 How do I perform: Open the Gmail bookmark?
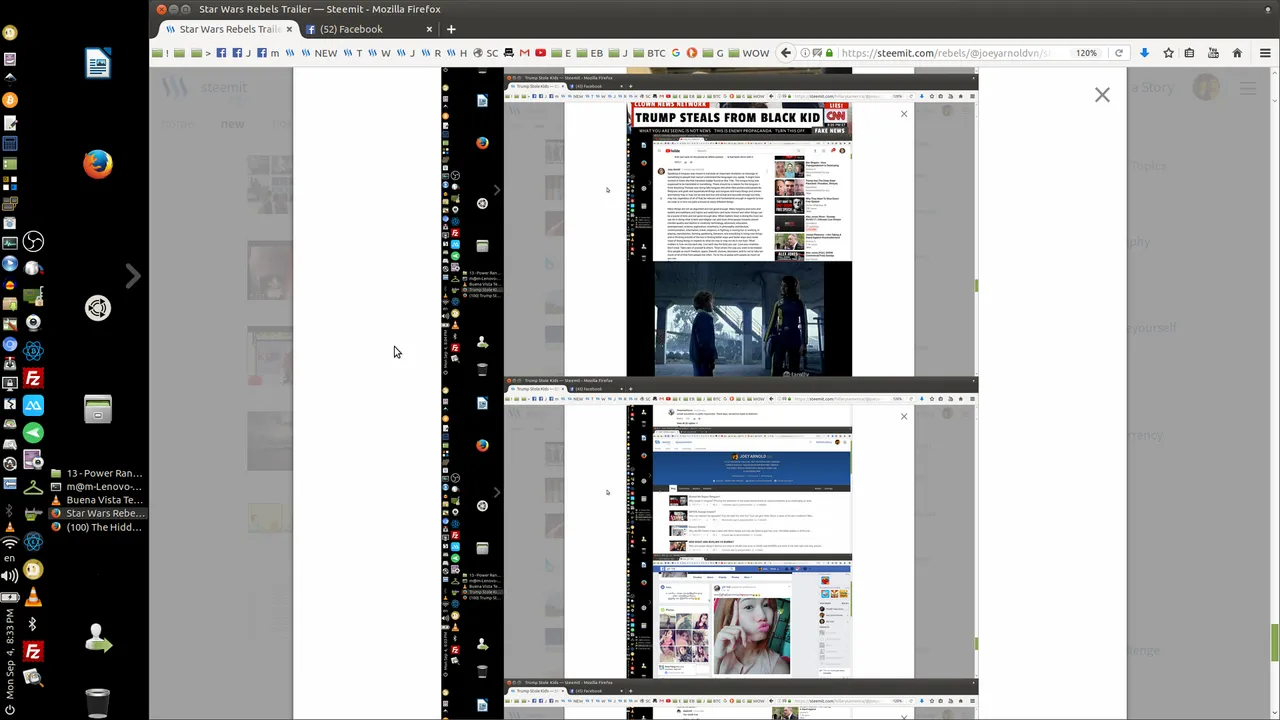click(524, 53)
